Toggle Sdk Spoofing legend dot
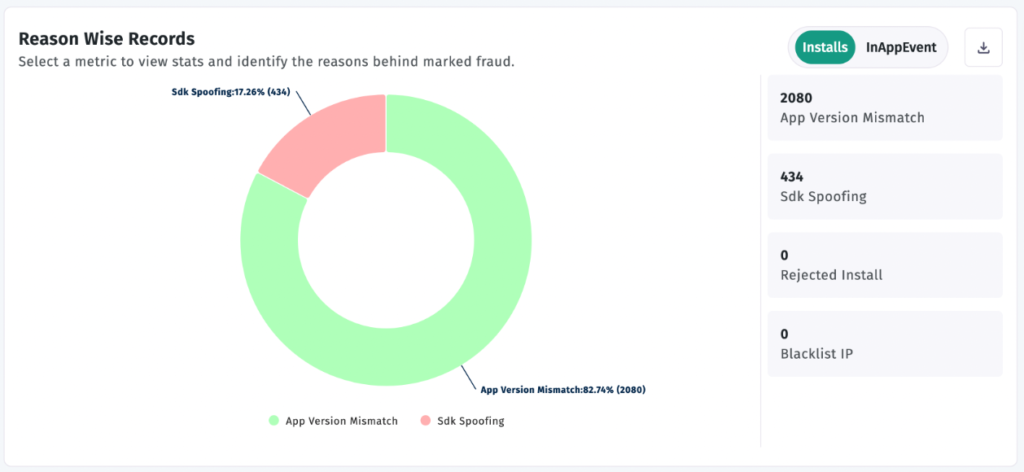 click(423, 421)
